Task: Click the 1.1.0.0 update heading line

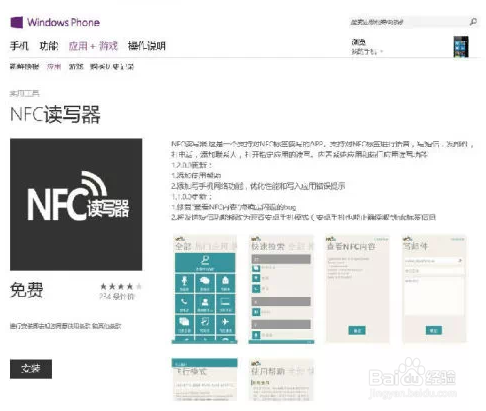Action: [x=192, y=196]
